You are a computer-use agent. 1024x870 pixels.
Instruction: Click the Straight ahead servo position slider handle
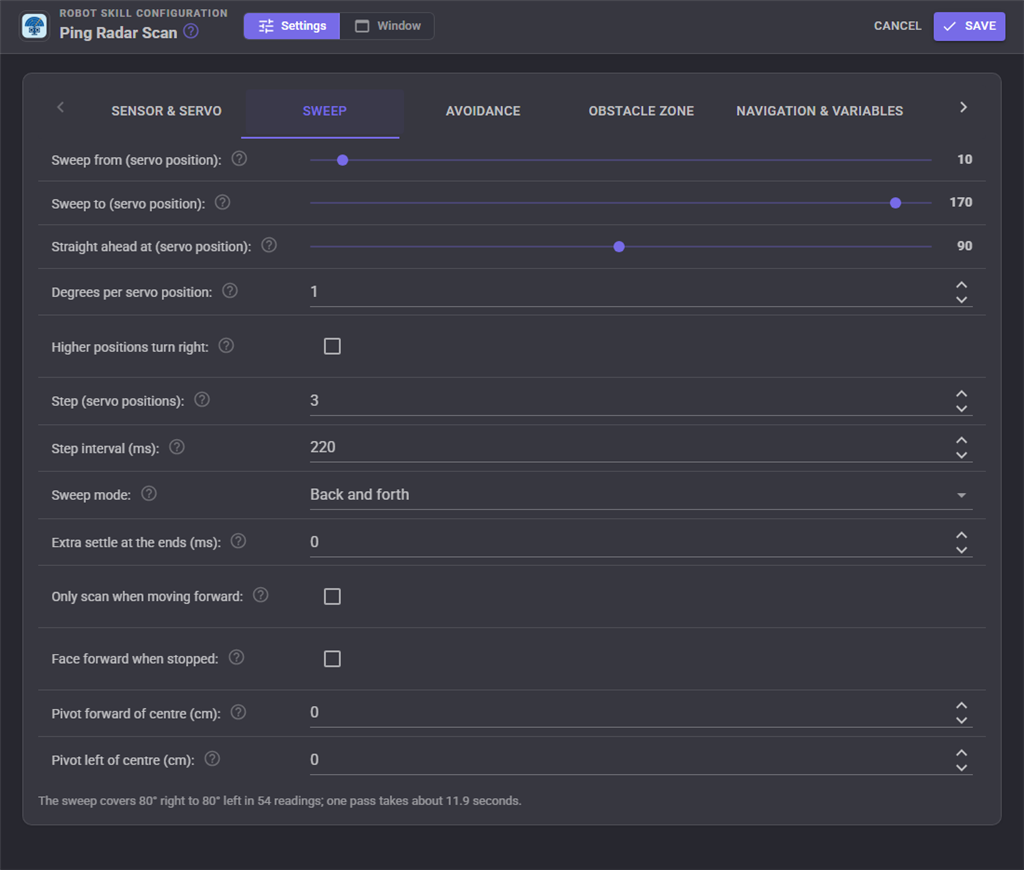pyautogui.click(x=619, y=247)
